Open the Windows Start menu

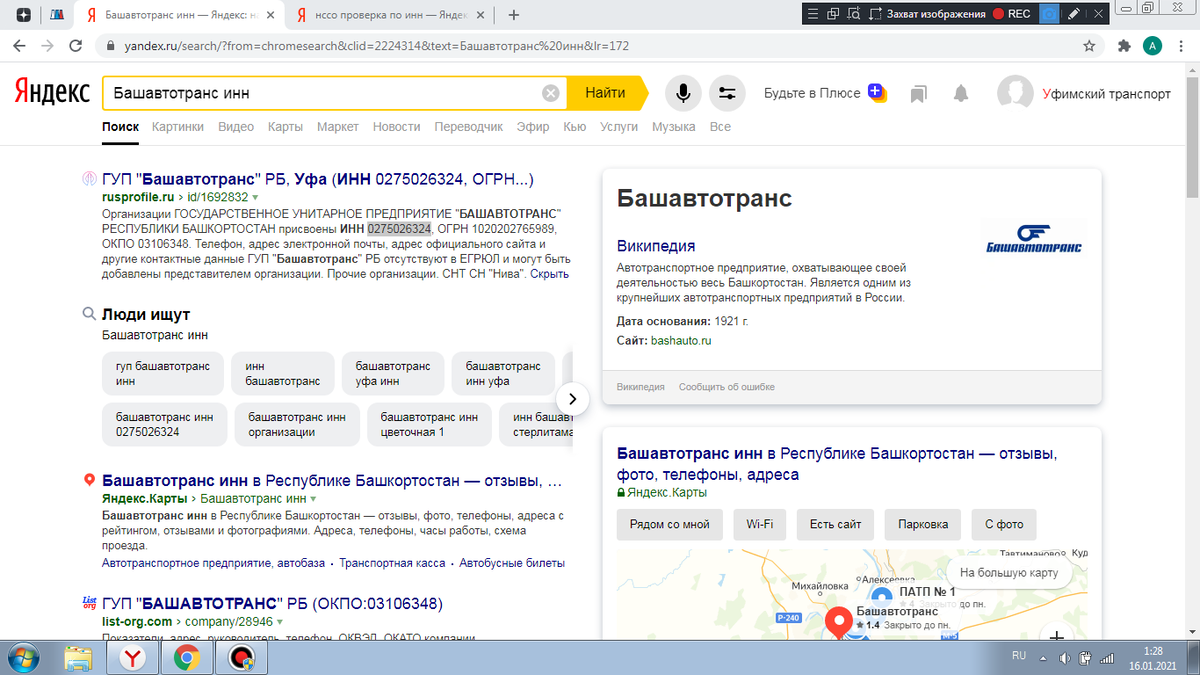click(x=23, y=657)
